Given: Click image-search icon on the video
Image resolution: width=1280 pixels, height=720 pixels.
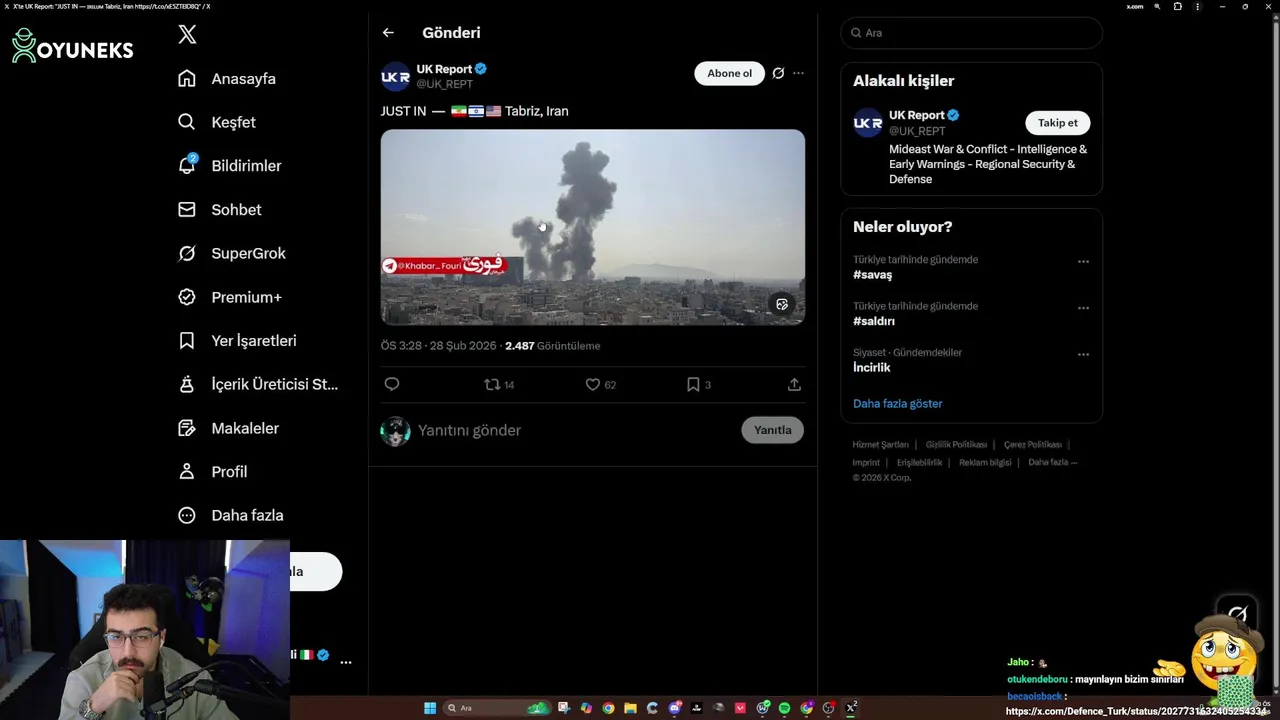Looking at the screenshot, I should tap(782, 304).
